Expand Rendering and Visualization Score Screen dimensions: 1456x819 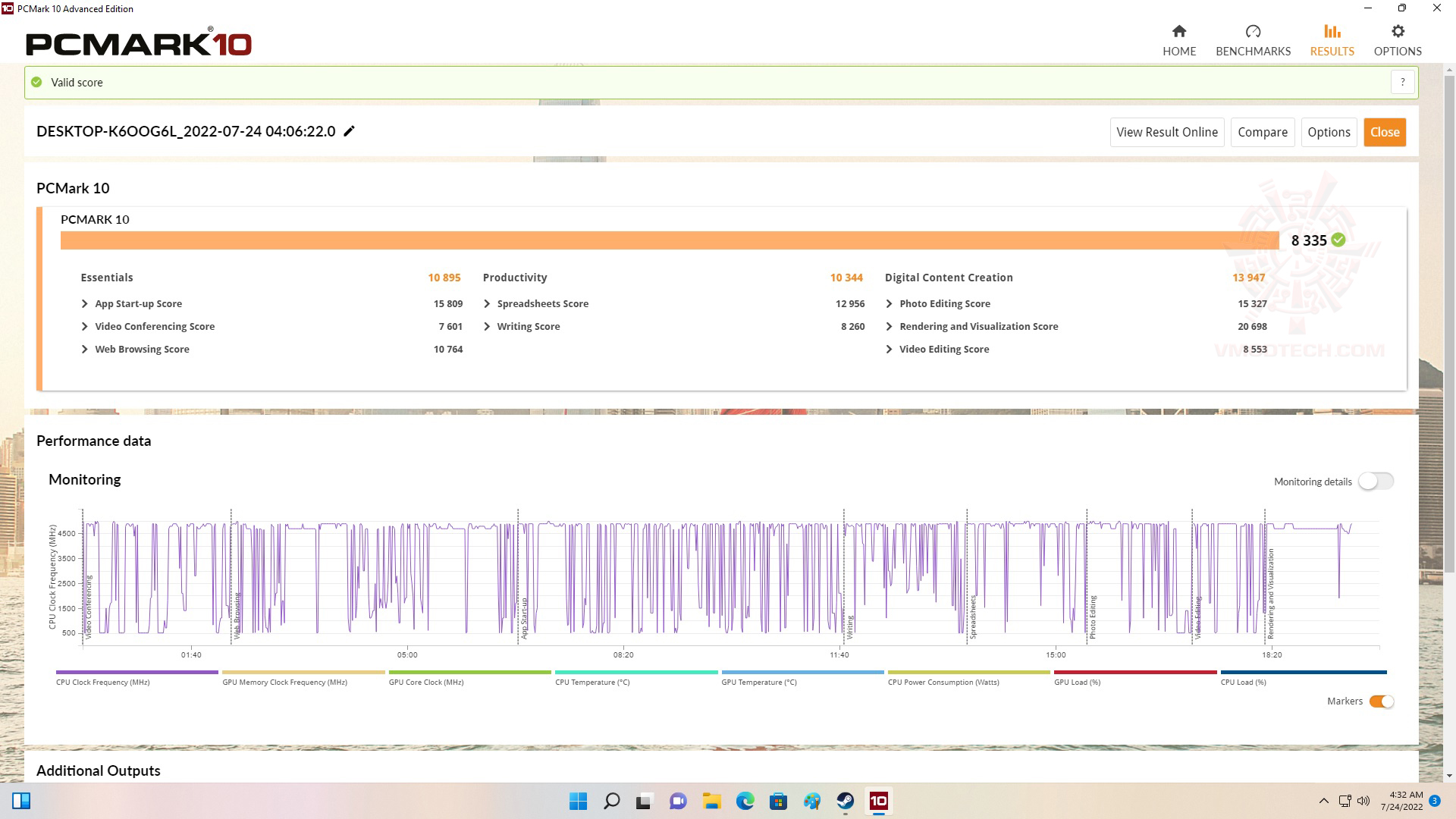point(889,326)
